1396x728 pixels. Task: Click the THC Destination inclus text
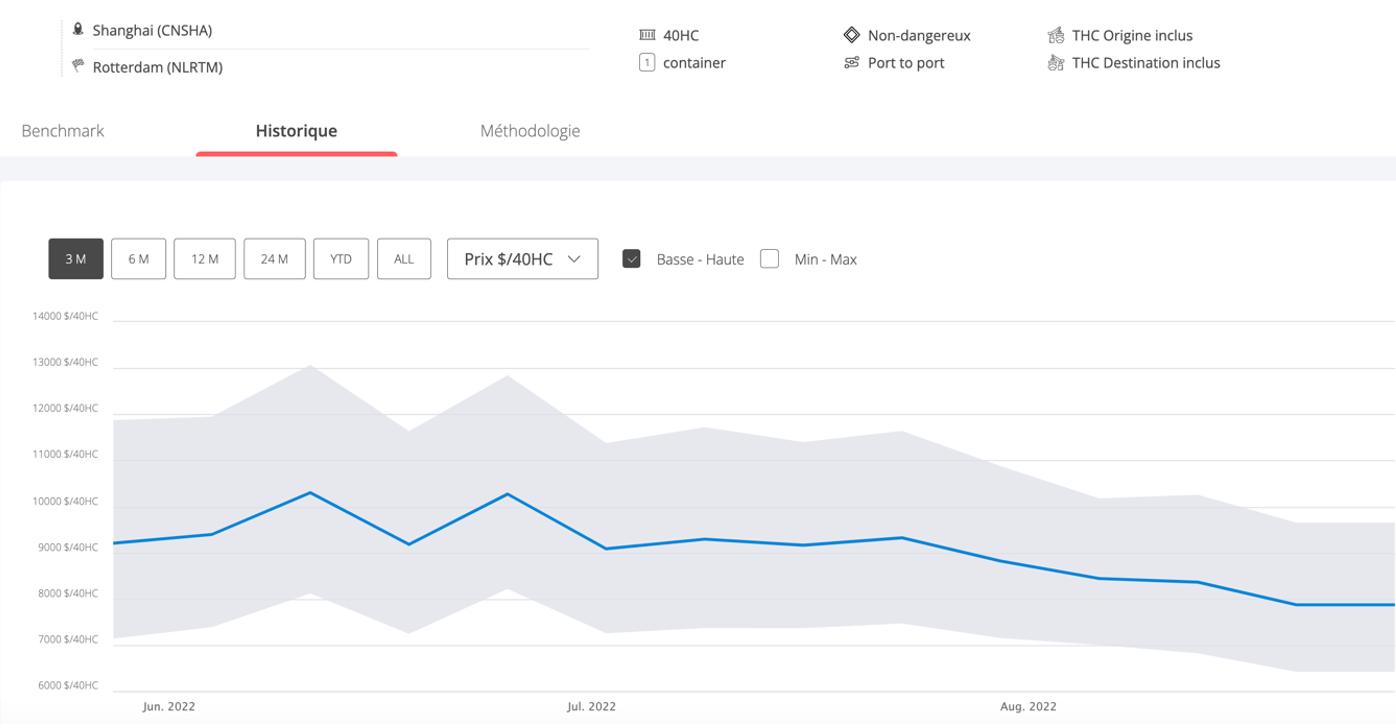click(x=1146, y=62)
